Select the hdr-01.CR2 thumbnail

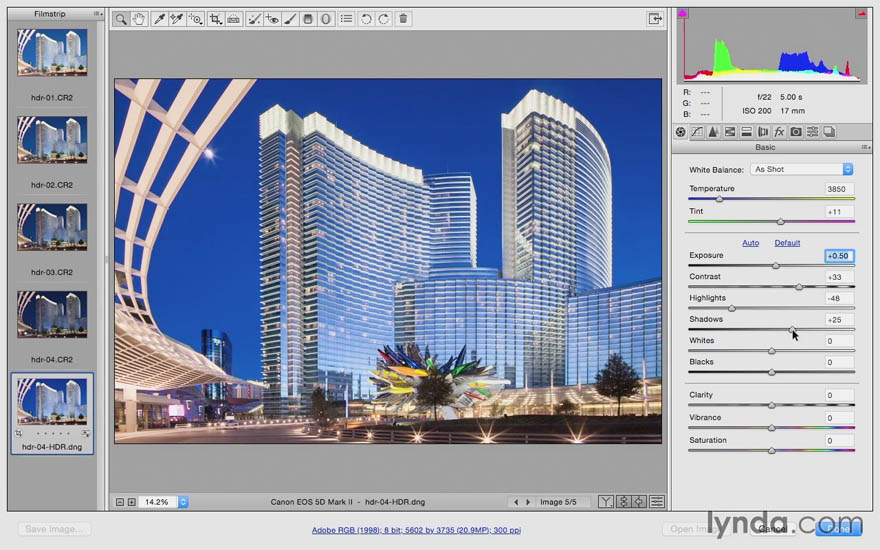coord(52,52)
